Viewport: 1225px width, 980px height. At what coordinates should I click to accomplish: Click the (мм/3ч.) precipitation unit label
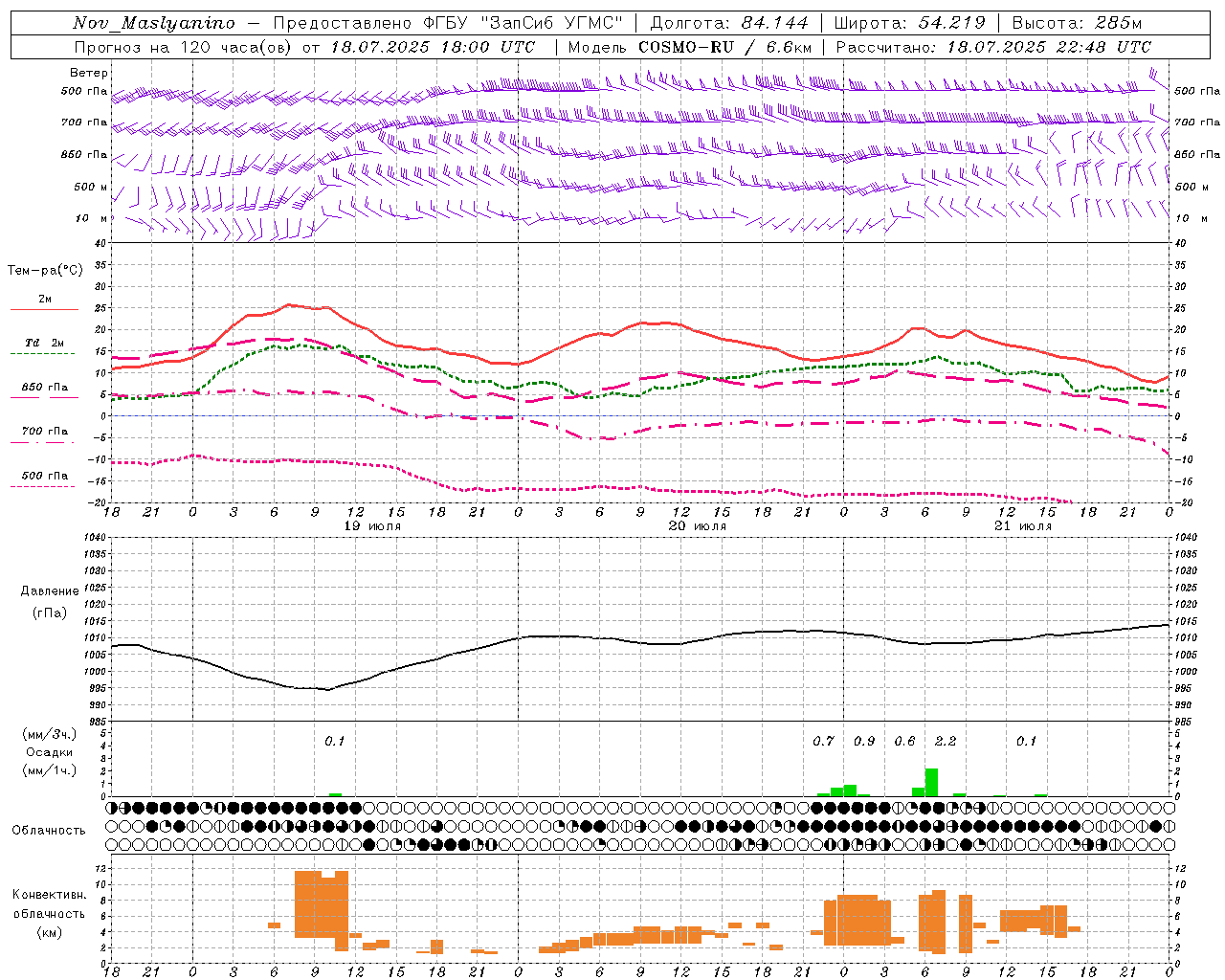(50, 734)
